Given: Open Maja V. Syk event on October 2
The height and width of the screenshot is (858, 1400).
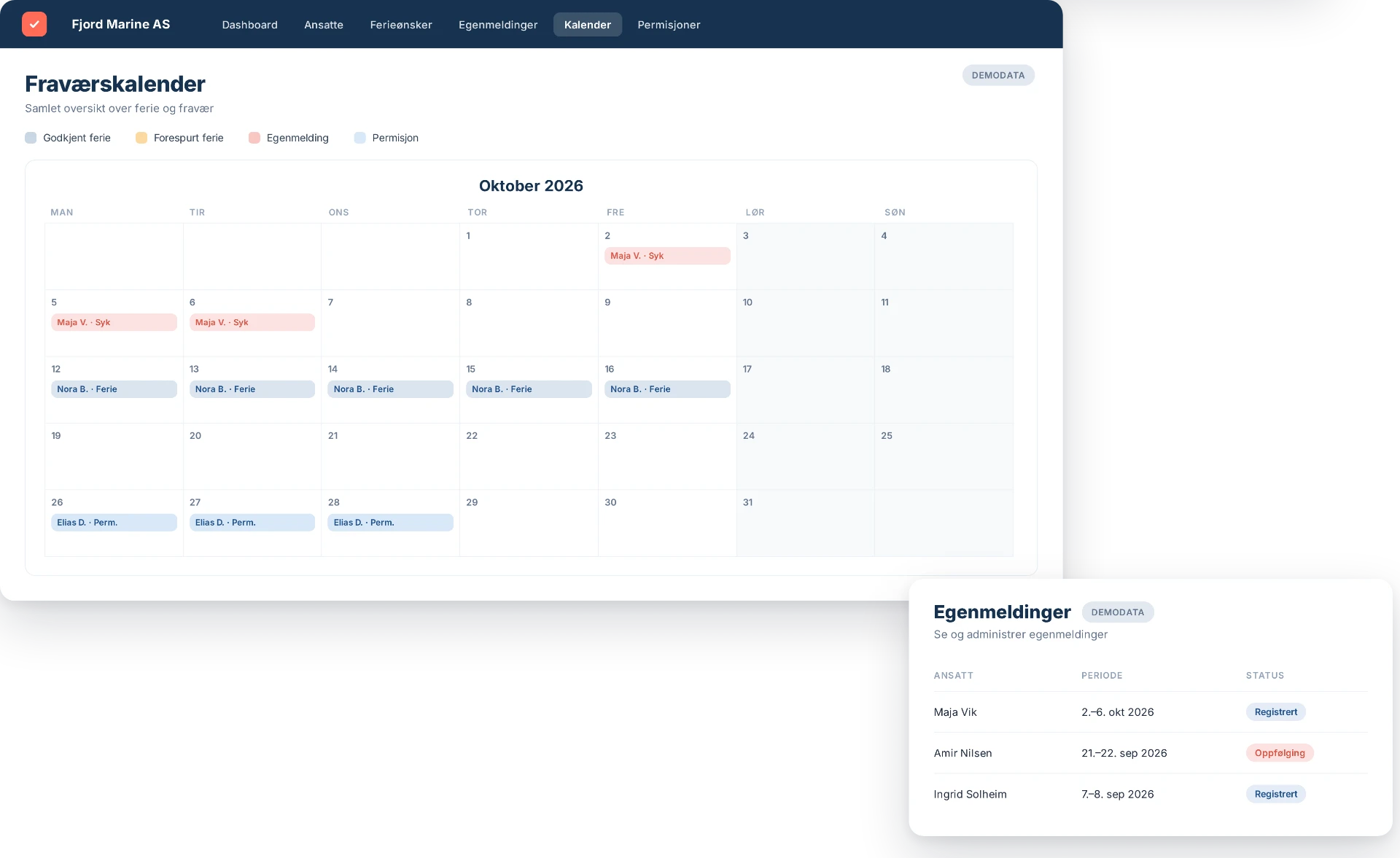Looking at the screenshot, I should (x=667, y=256).
